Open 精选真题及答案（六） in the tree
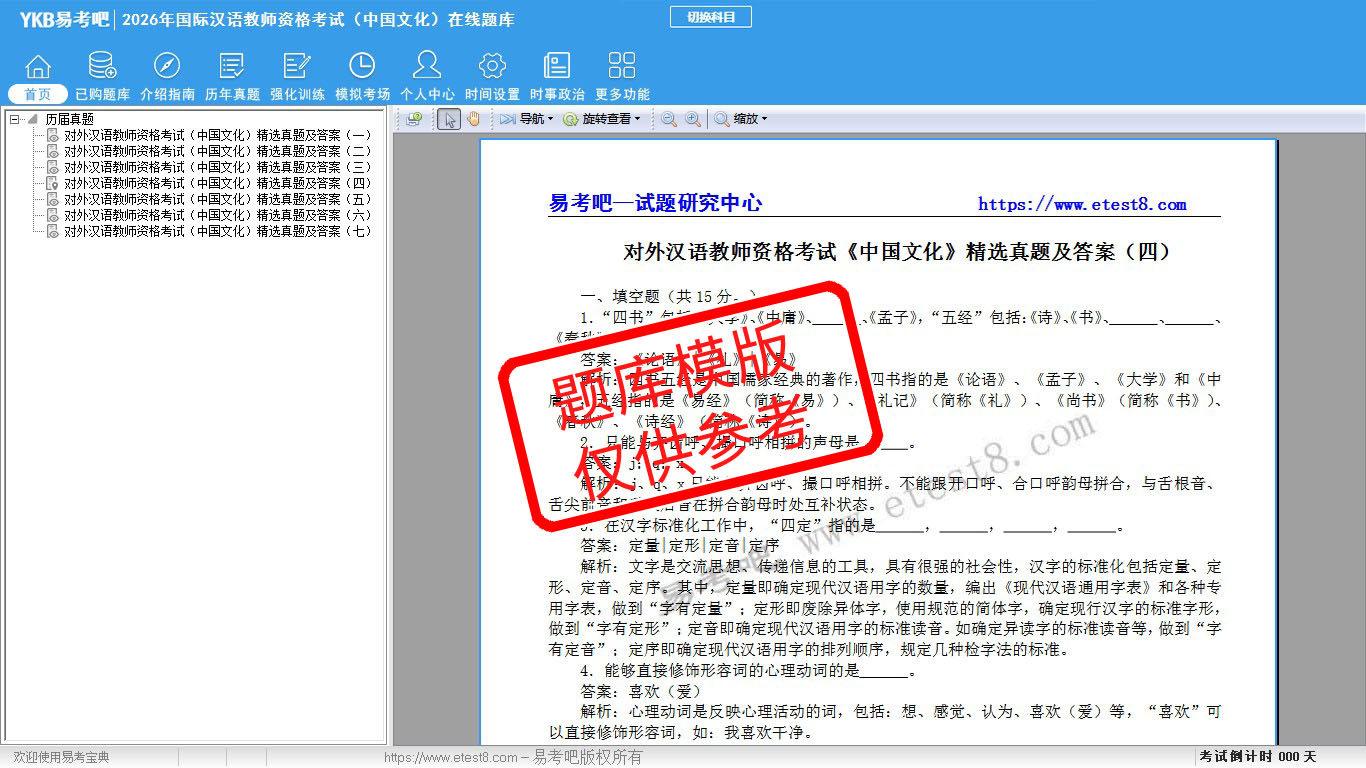 coord(217,215)
